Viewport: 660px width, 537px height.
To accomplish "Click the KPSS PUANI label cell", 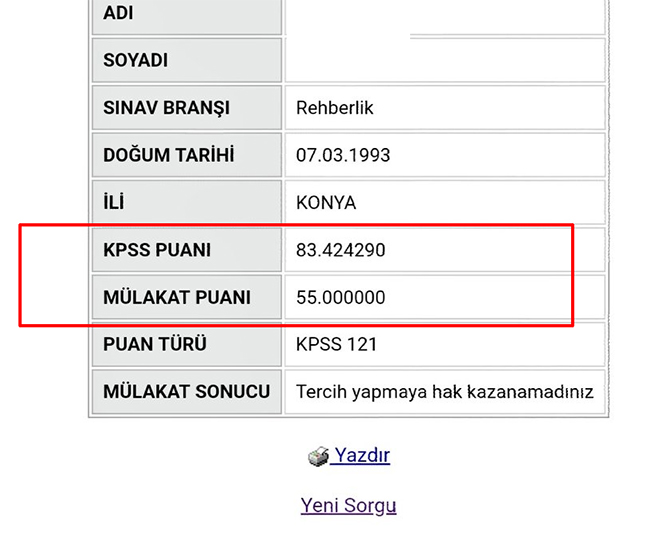I will [x=186, y=250].
